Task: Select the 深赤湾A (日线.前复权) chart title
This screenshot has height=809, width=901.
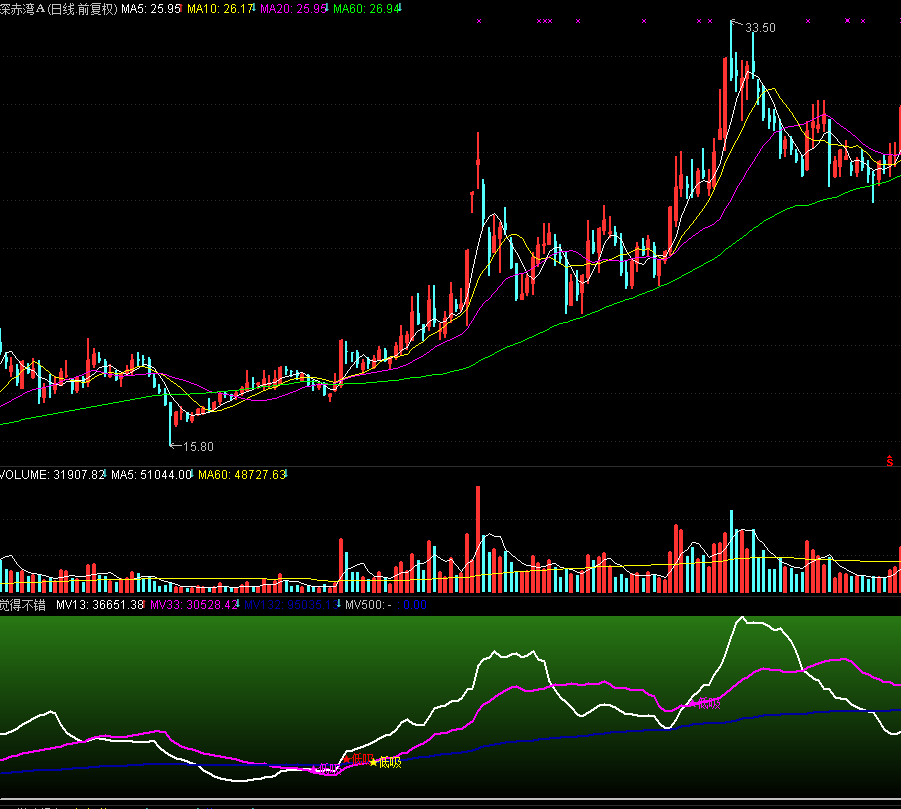Action: point(59,9)
